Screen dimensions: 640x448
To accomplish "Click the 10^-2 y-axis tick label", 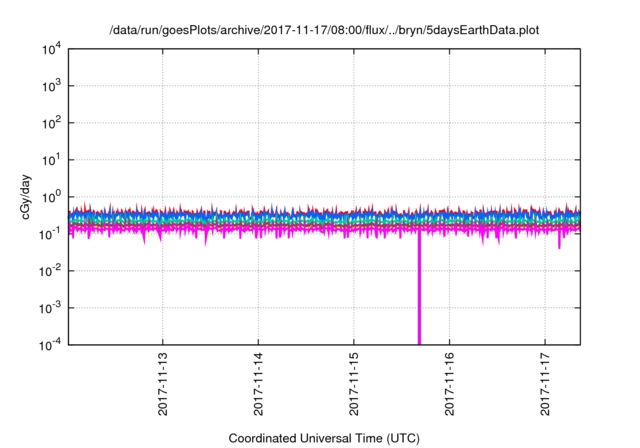I will (50, 271).
